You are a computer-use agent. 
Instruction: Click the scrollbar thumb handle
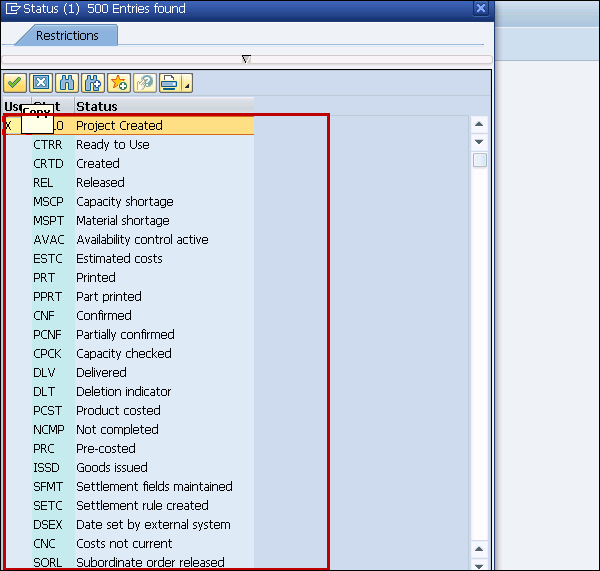point(480,160)
